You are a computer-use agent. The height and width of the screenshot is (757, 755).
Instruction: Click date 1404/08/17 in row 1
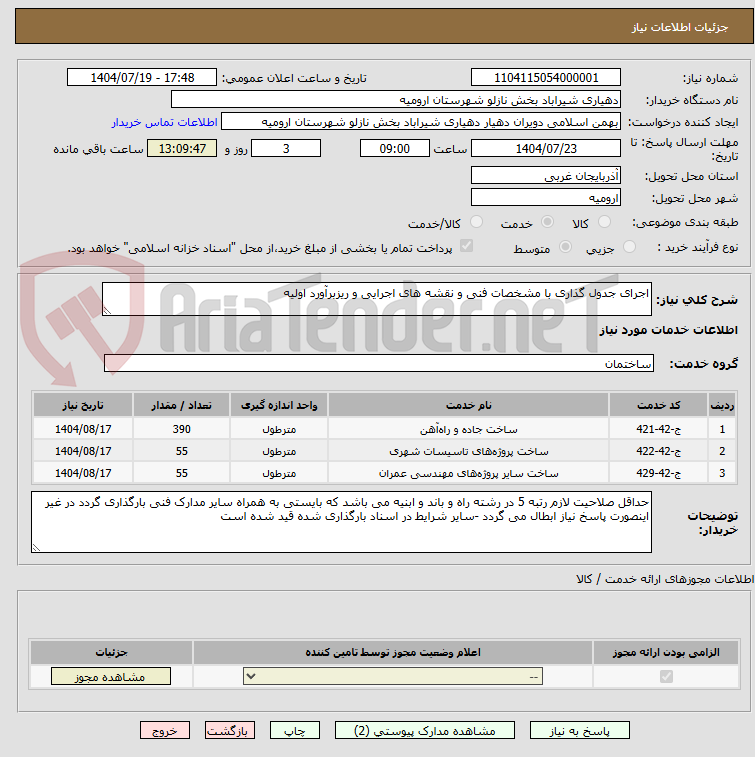pos(83,429)
